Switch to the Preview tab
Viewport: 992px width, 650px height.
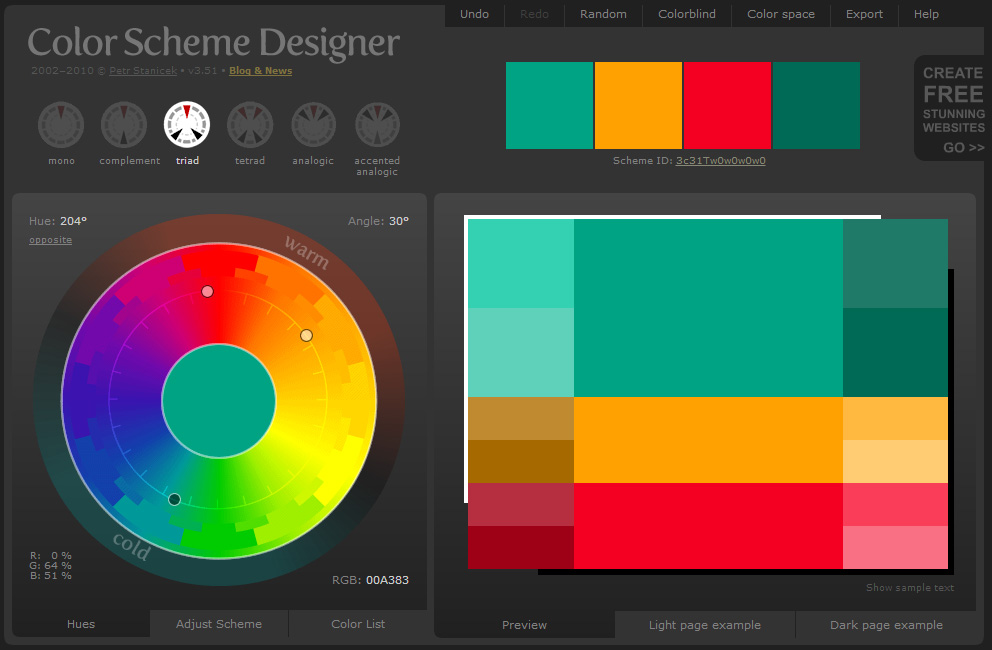coord(524,625)
